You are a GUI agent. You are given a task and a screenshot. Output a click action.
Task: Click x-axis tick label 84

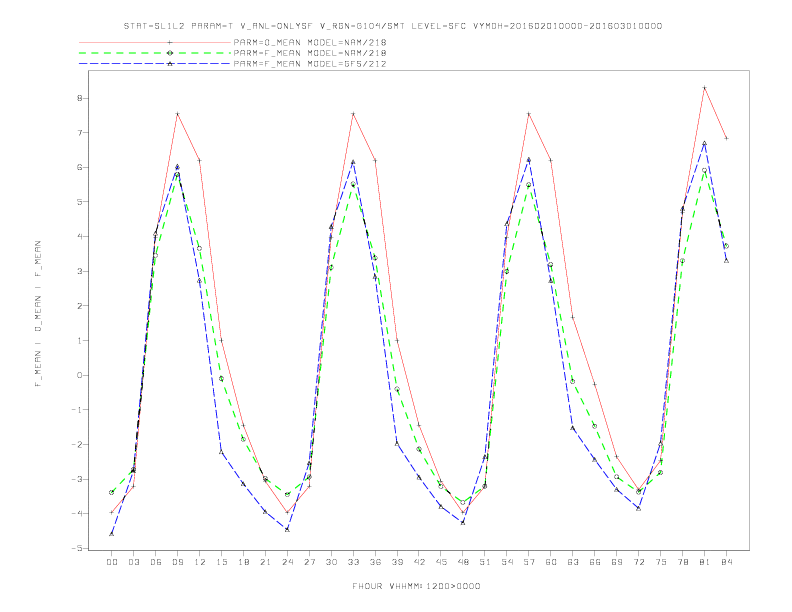click(727, 562)
